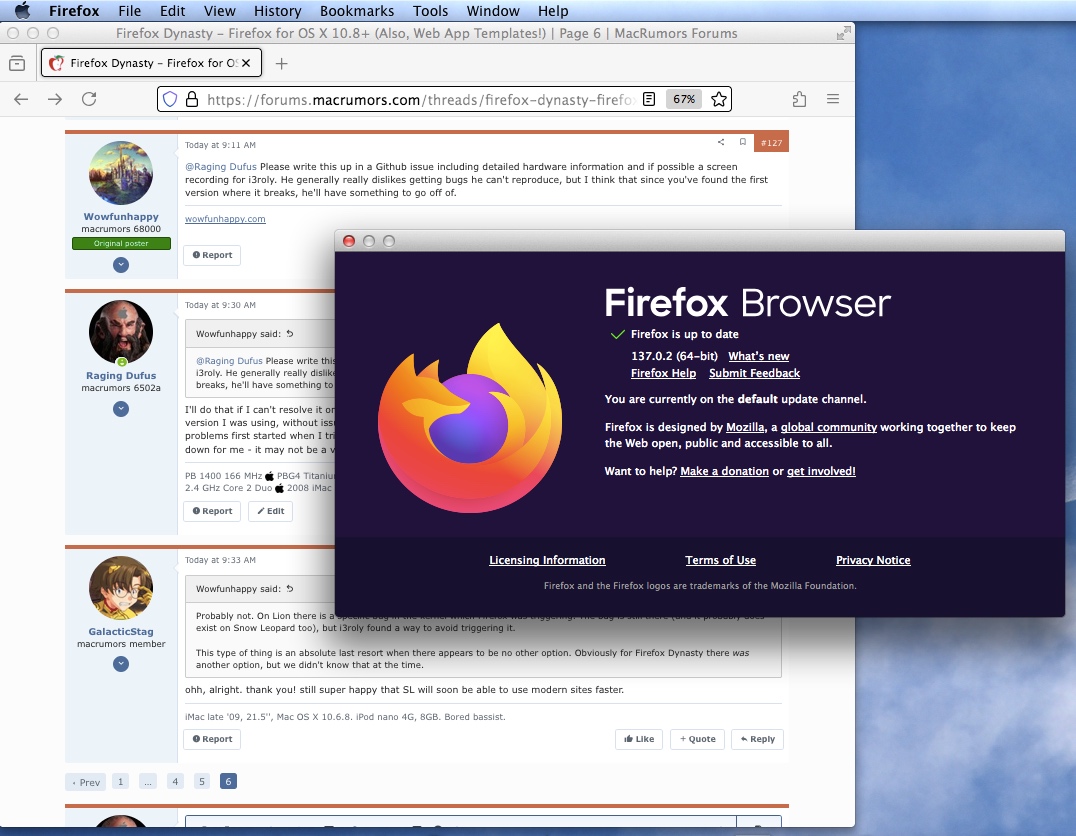The width and height of the screenshot is (1076, 836).
Task: Open the Edit menu
Action: pos(172,11)
